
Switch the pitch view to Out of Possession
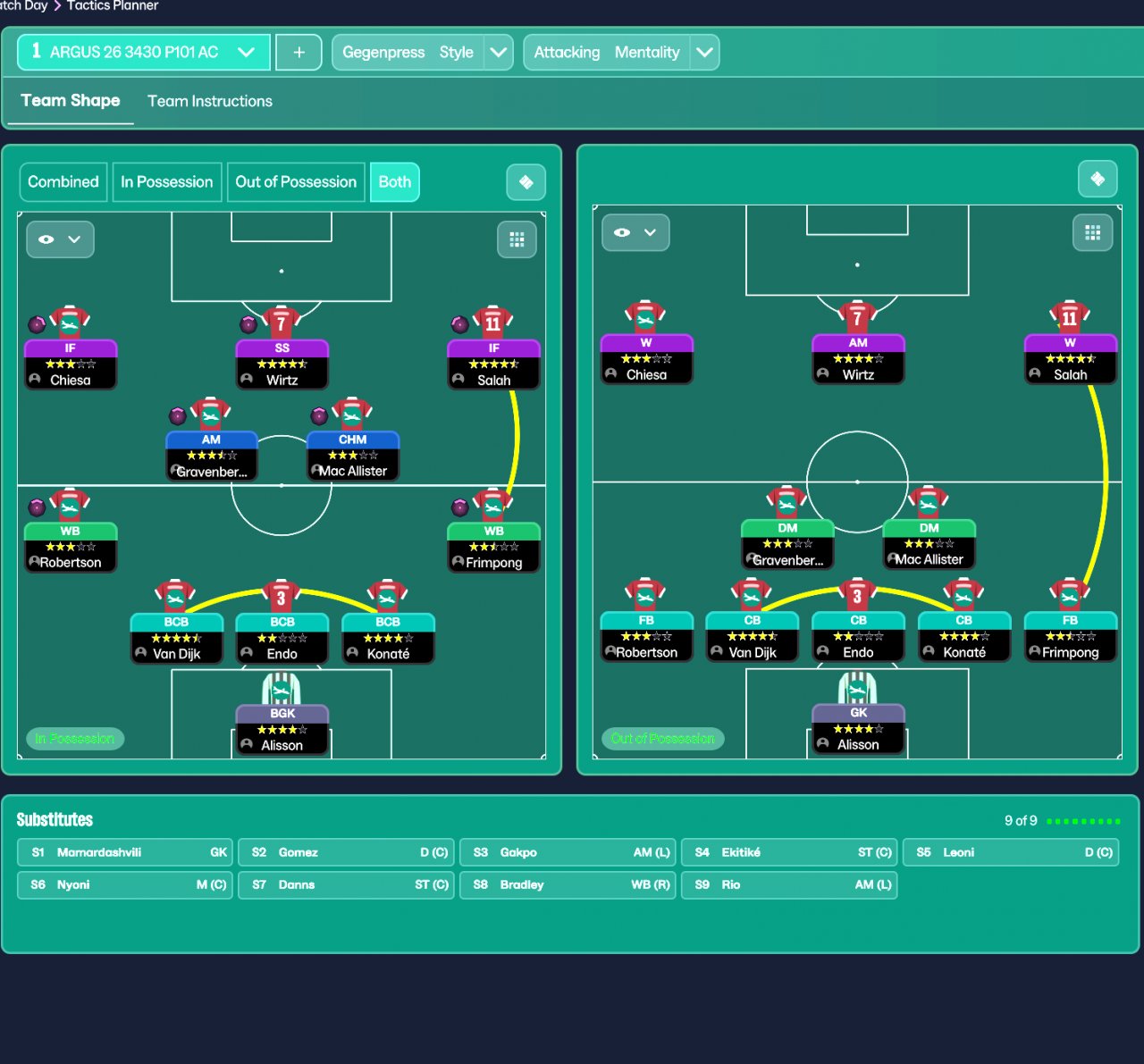tap(296, 182)
